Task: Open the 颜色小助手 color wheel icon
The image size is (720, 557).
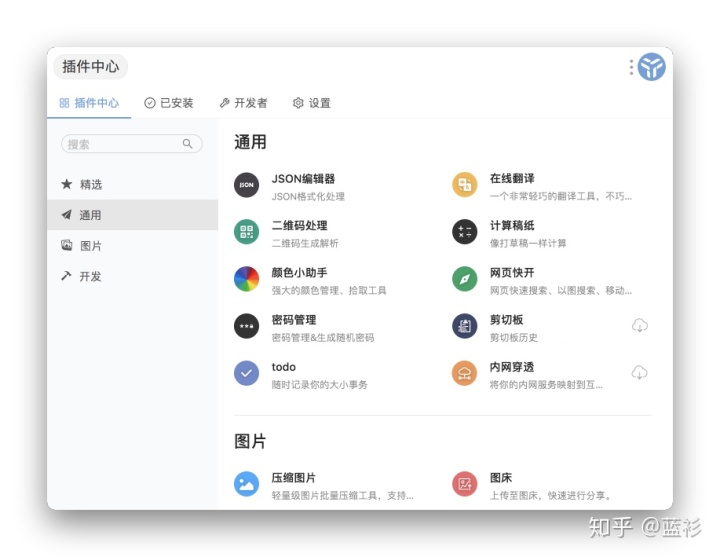Action: pos(246,279)
